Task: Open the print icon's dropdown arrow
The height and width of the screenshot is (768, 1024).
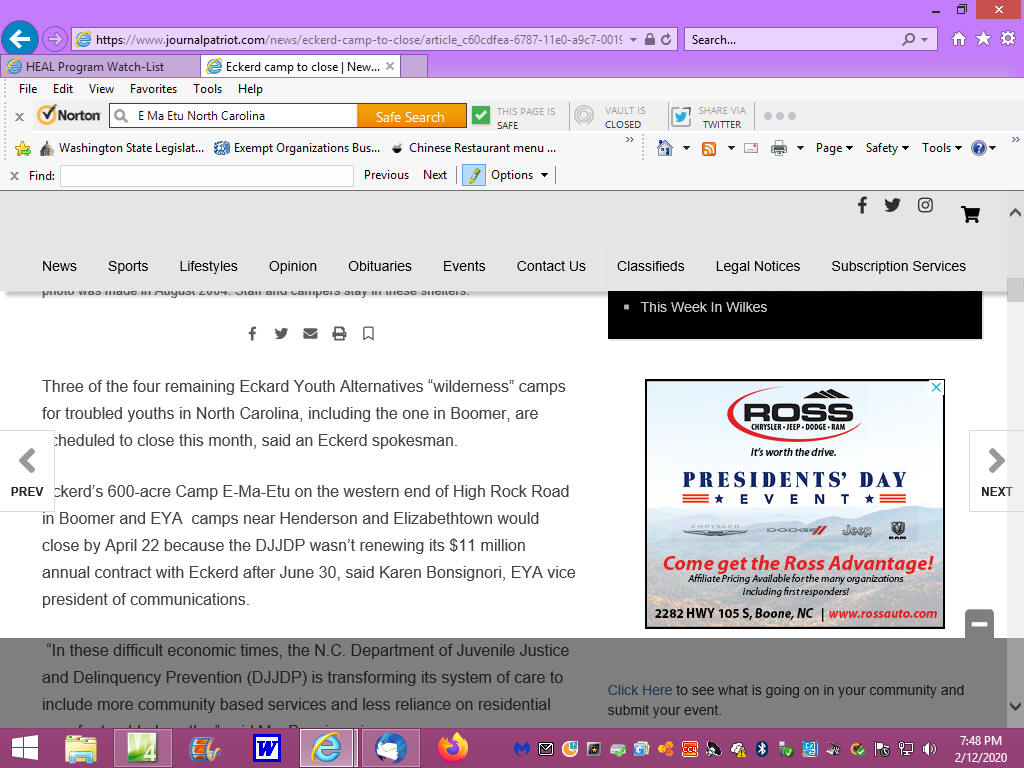Action: [x=799, y=148]
